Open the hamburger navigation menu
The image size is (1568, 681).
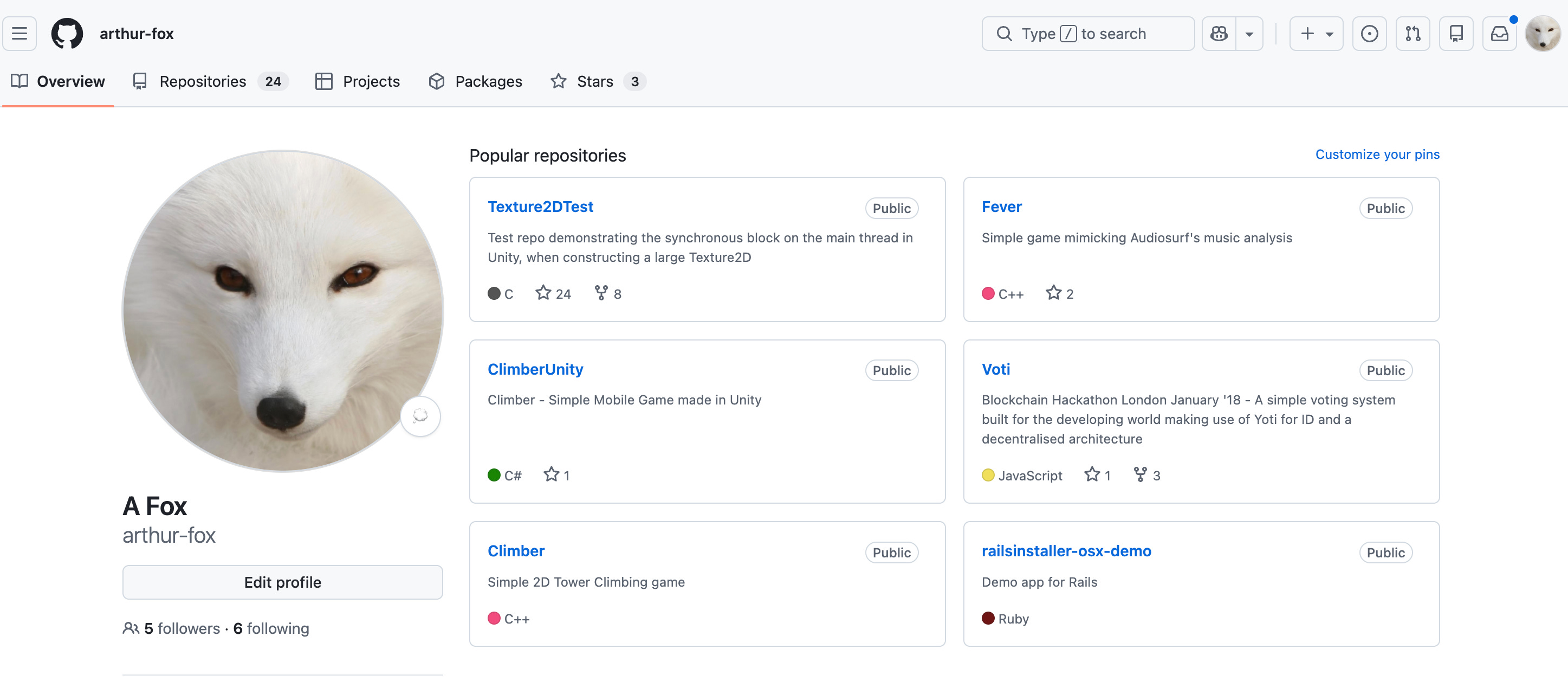[20, 34]
